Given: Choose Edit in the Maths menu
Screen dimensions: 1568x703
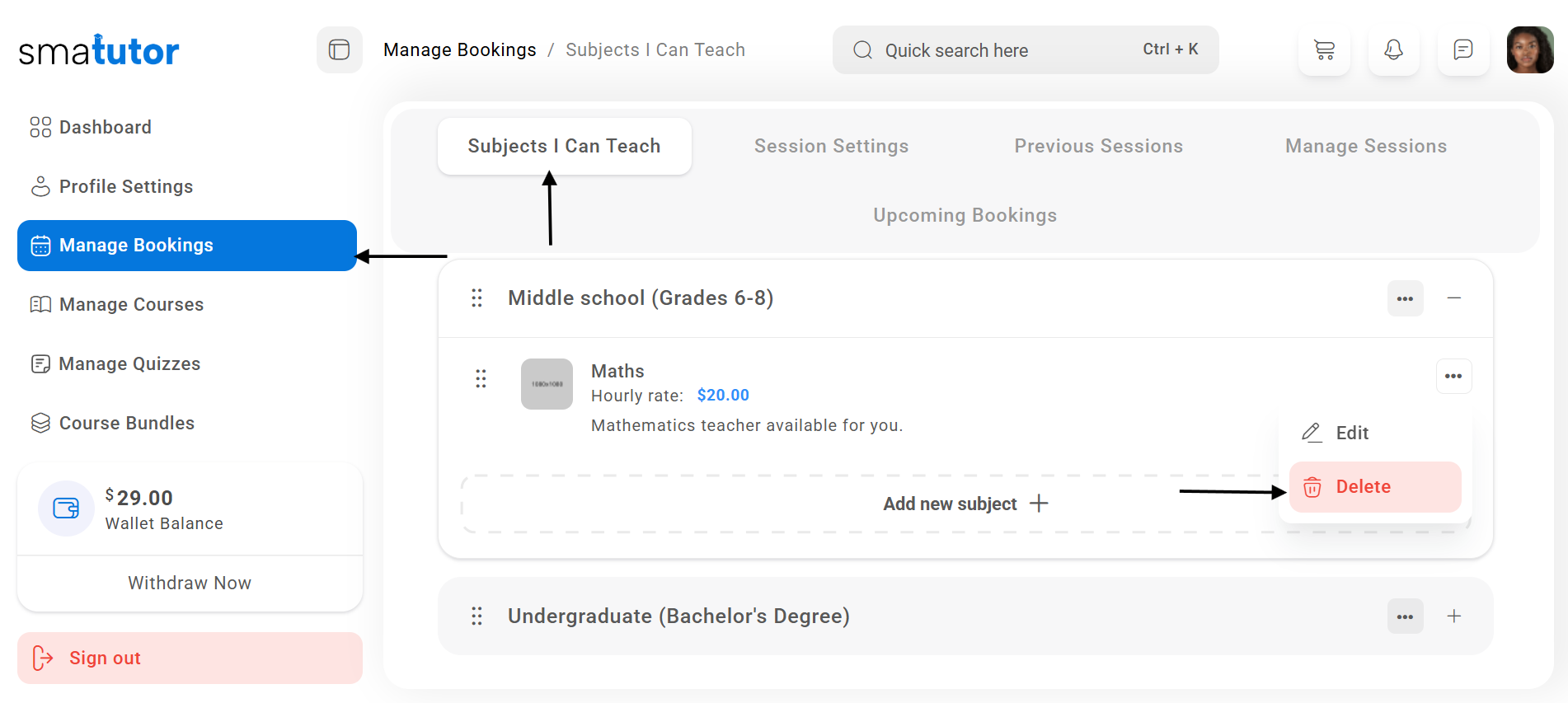Looking at the screenshot, I should click(1351, 434).
